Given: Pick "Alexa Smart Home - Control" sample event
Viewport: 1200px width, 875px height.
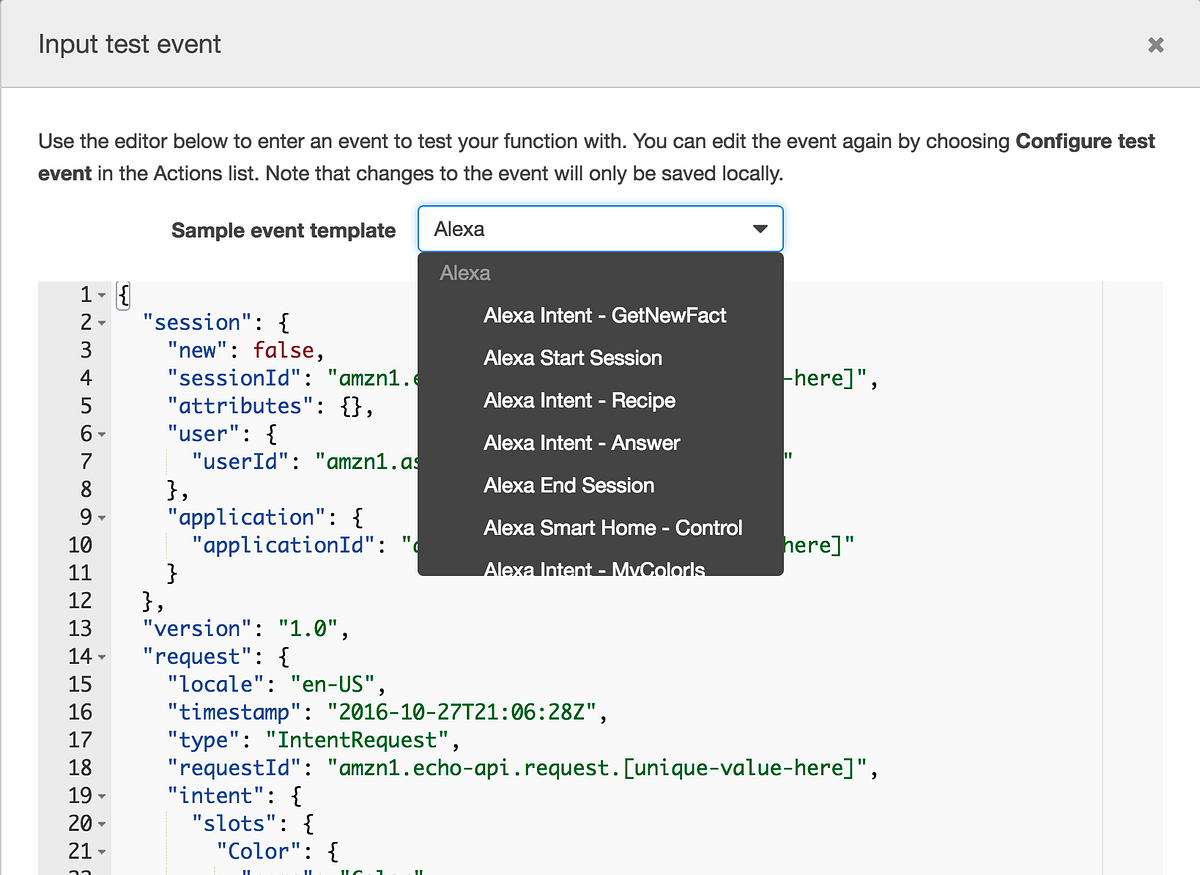Looking at the screenshot, I should [x=613, y=527].
